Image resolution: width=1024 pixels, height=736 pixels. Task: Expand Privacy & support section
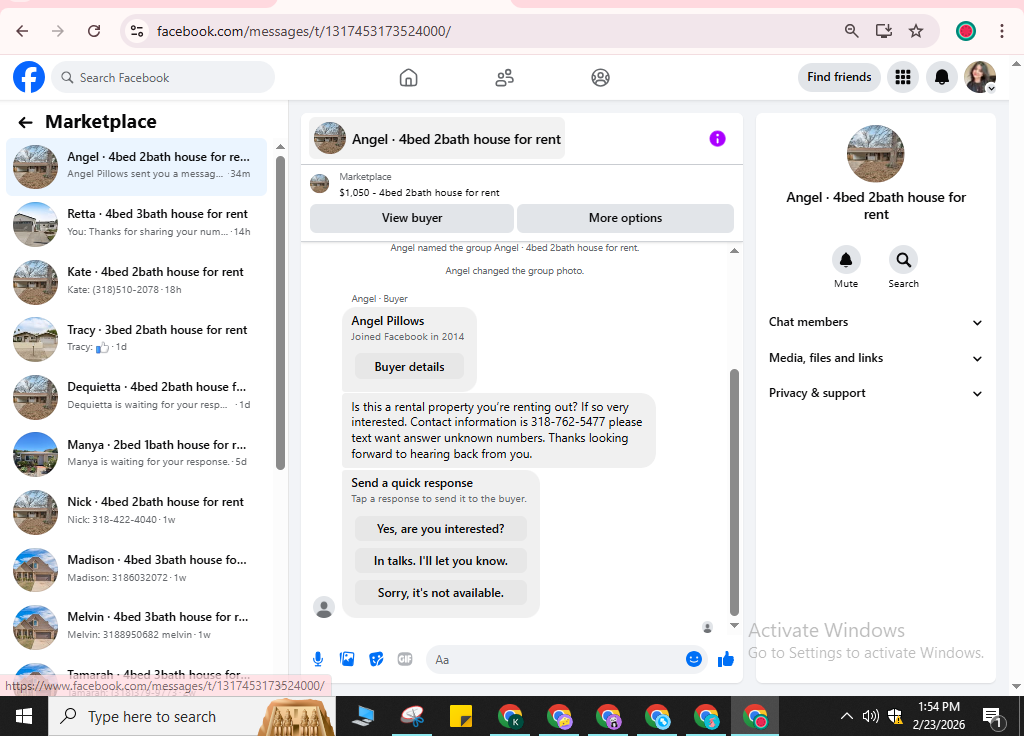tap(875, 393)
